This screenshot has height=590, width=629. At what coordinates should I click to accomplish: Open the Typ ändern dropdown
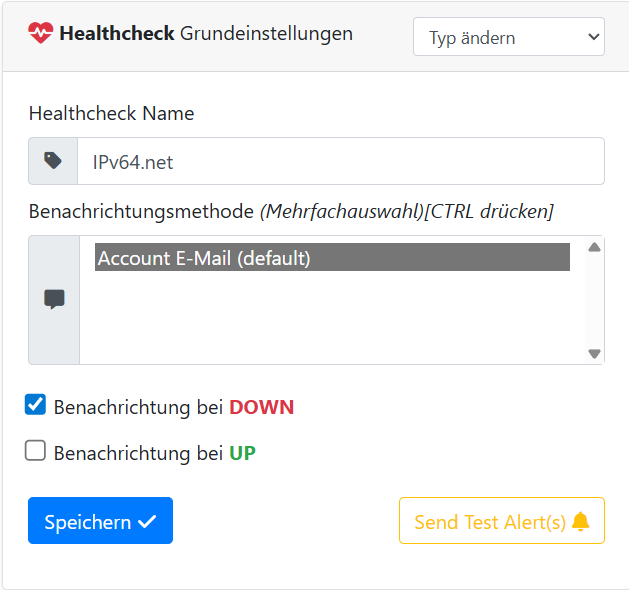pyautogui.click(x=508, y=38)
